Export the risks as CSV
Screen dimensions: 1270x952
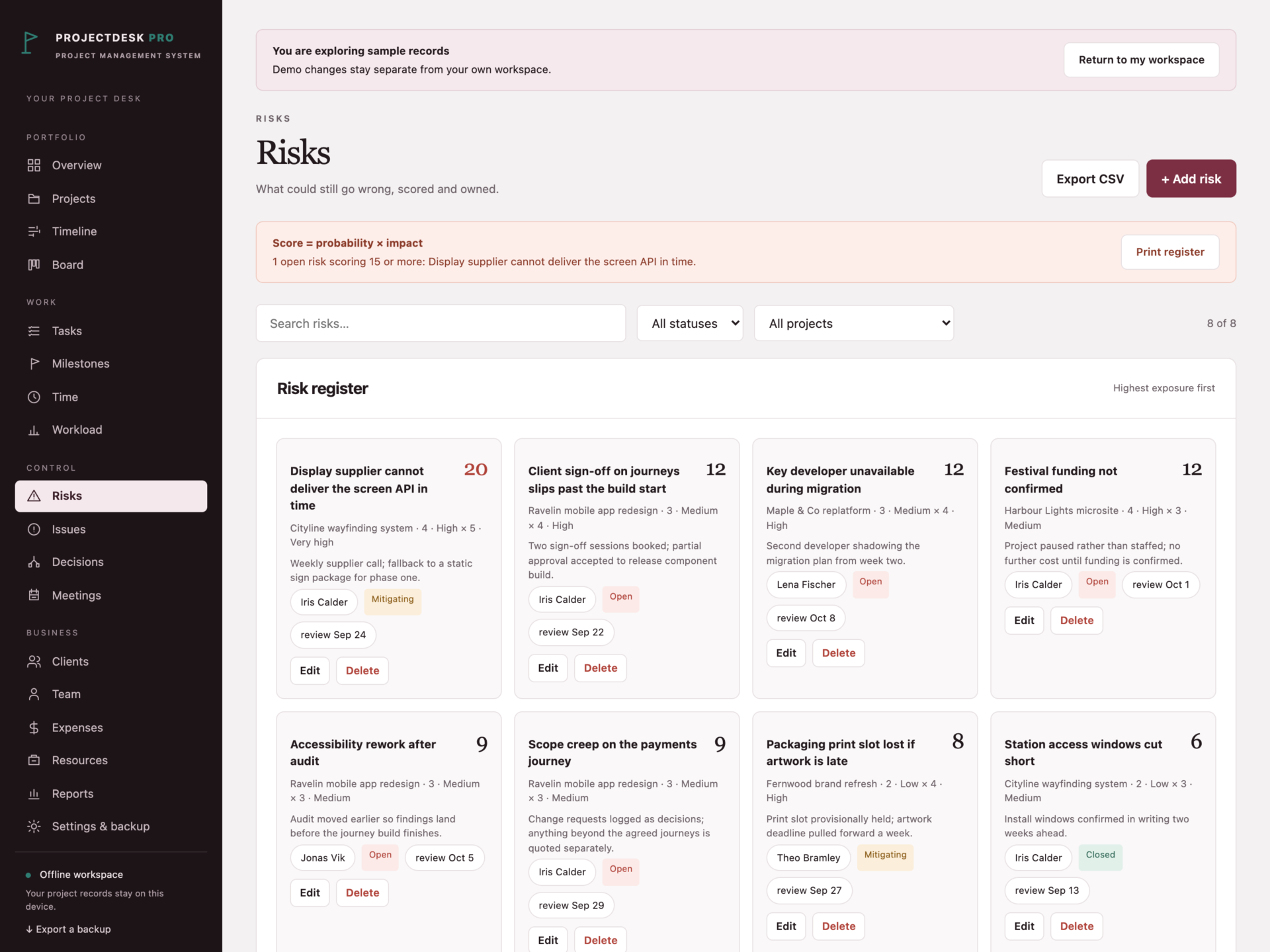[x=1090, y=178]
